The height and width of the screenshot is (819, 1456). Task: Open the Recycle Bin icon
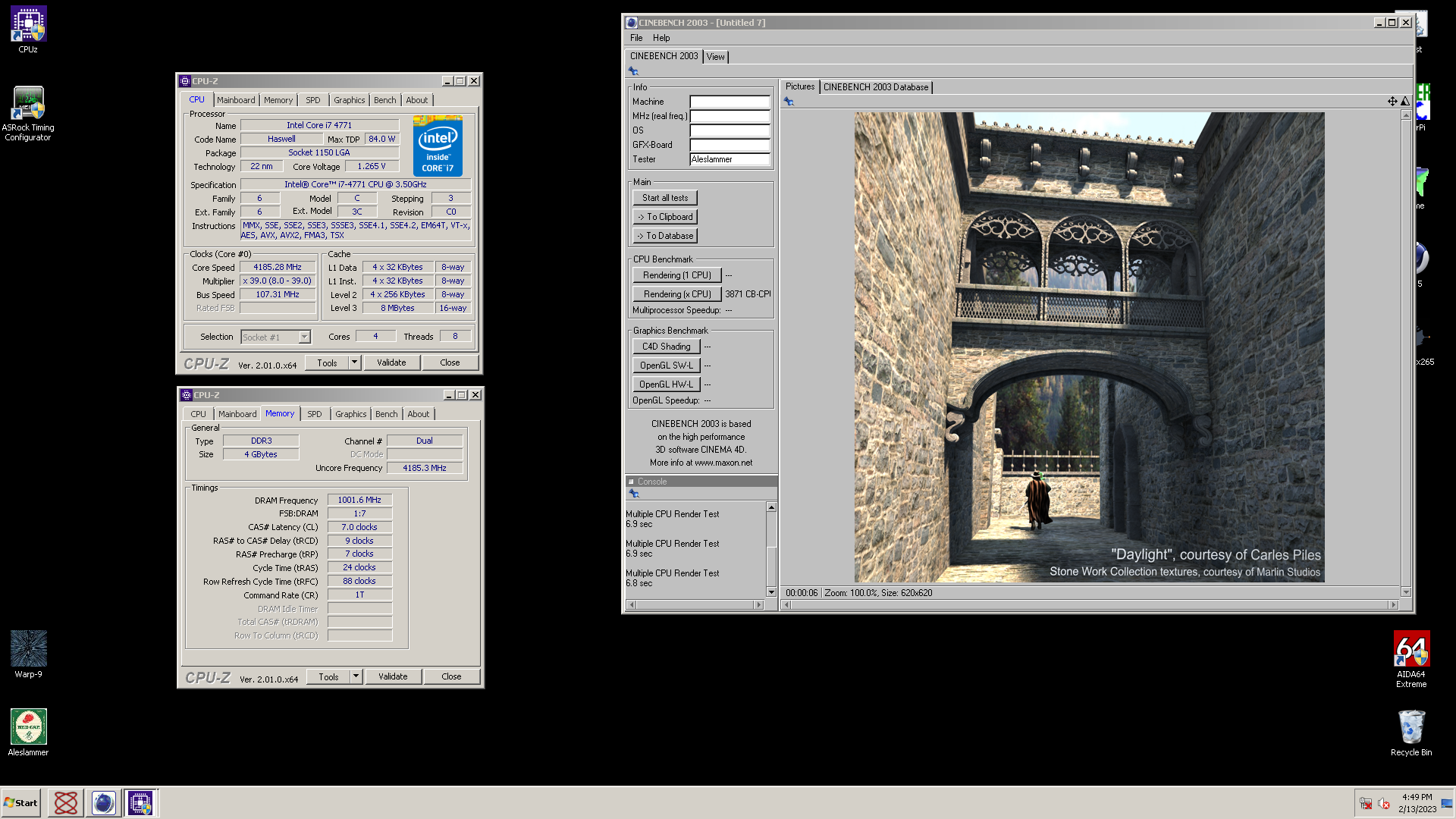pyautogui.click(x=1411, y=733)
